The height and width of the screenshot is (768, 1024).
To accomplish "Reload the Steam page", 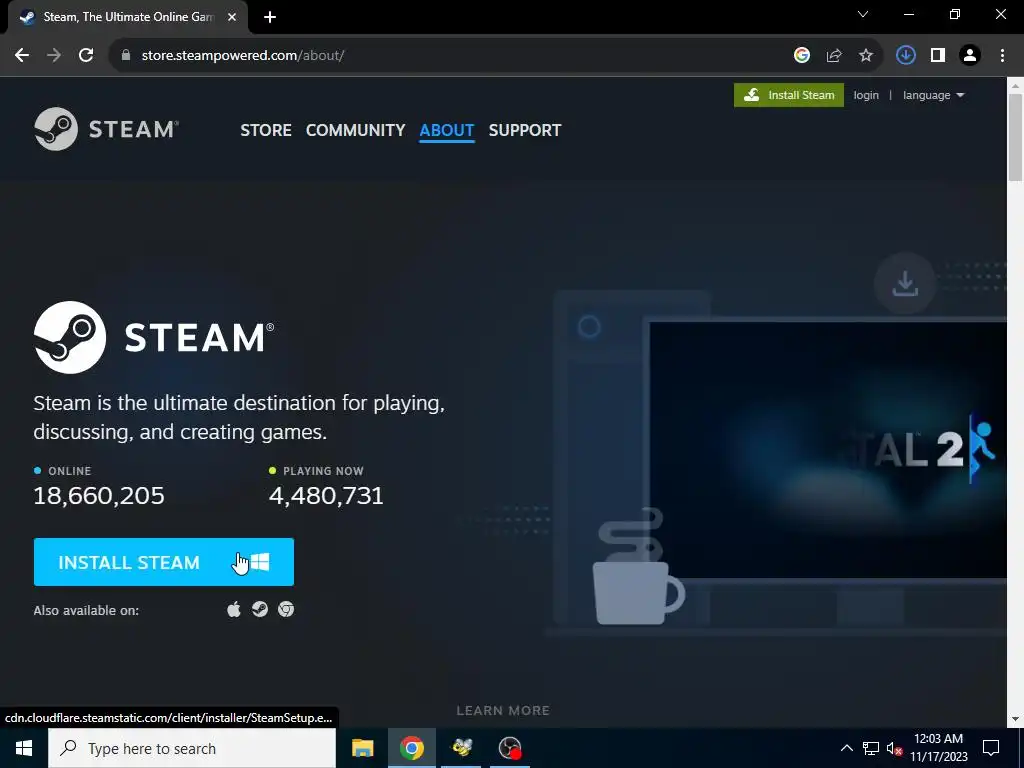I will coord(86,56).
